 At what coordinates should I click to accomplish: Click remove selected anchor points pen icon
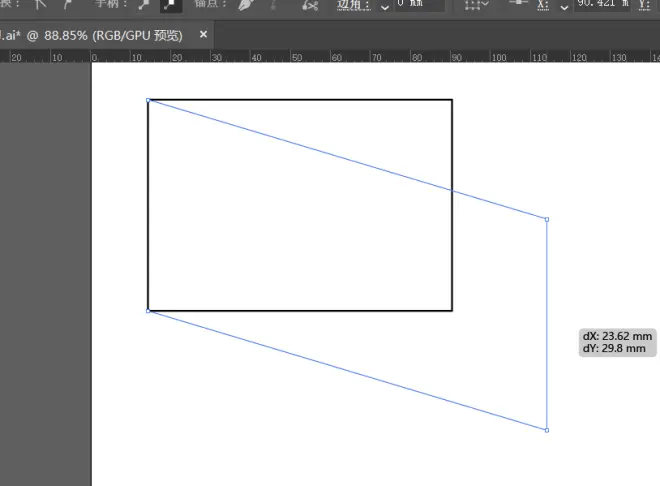click(246, 5)
